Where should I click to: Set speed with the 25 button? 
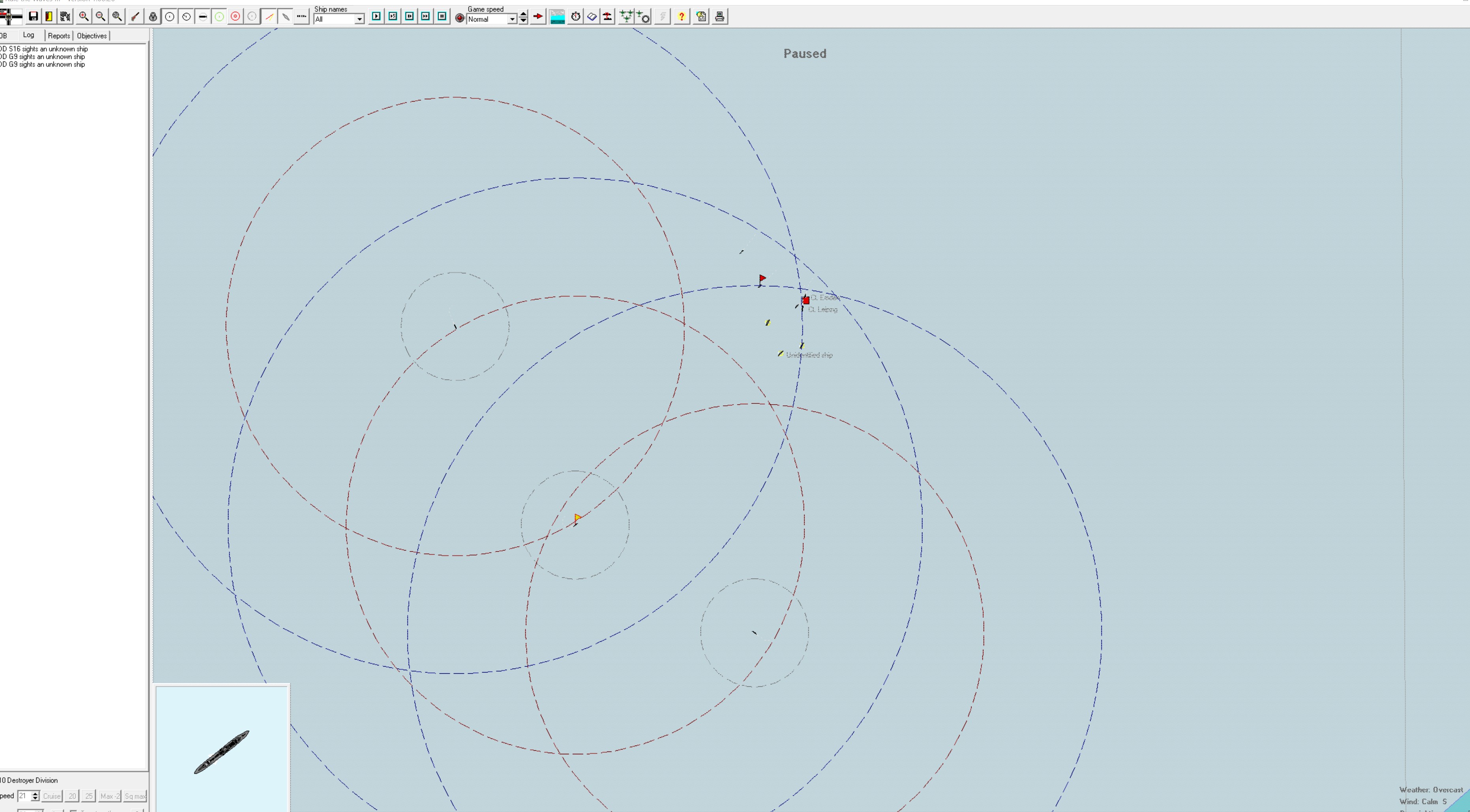tap(89, 796)
